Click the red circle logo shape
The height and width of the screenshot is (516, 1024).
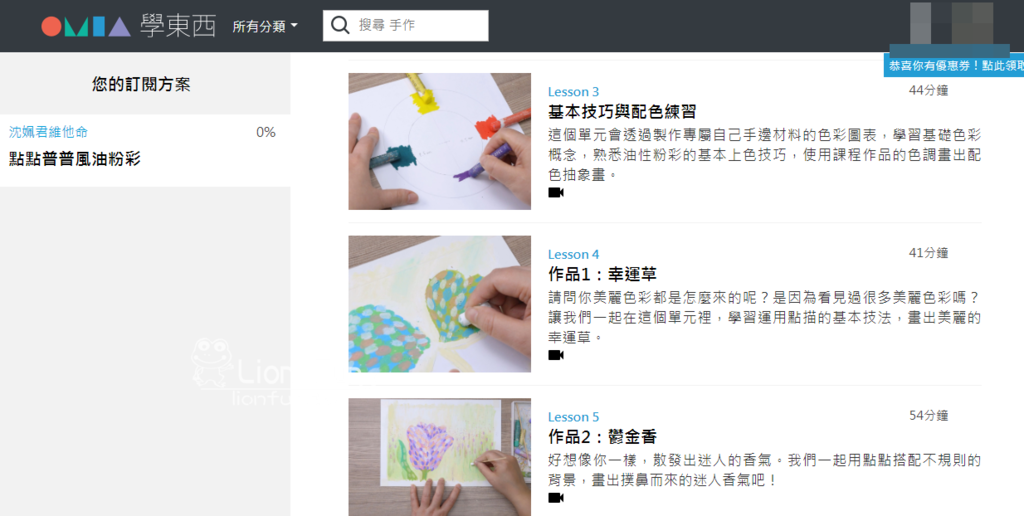pos(51,26)
